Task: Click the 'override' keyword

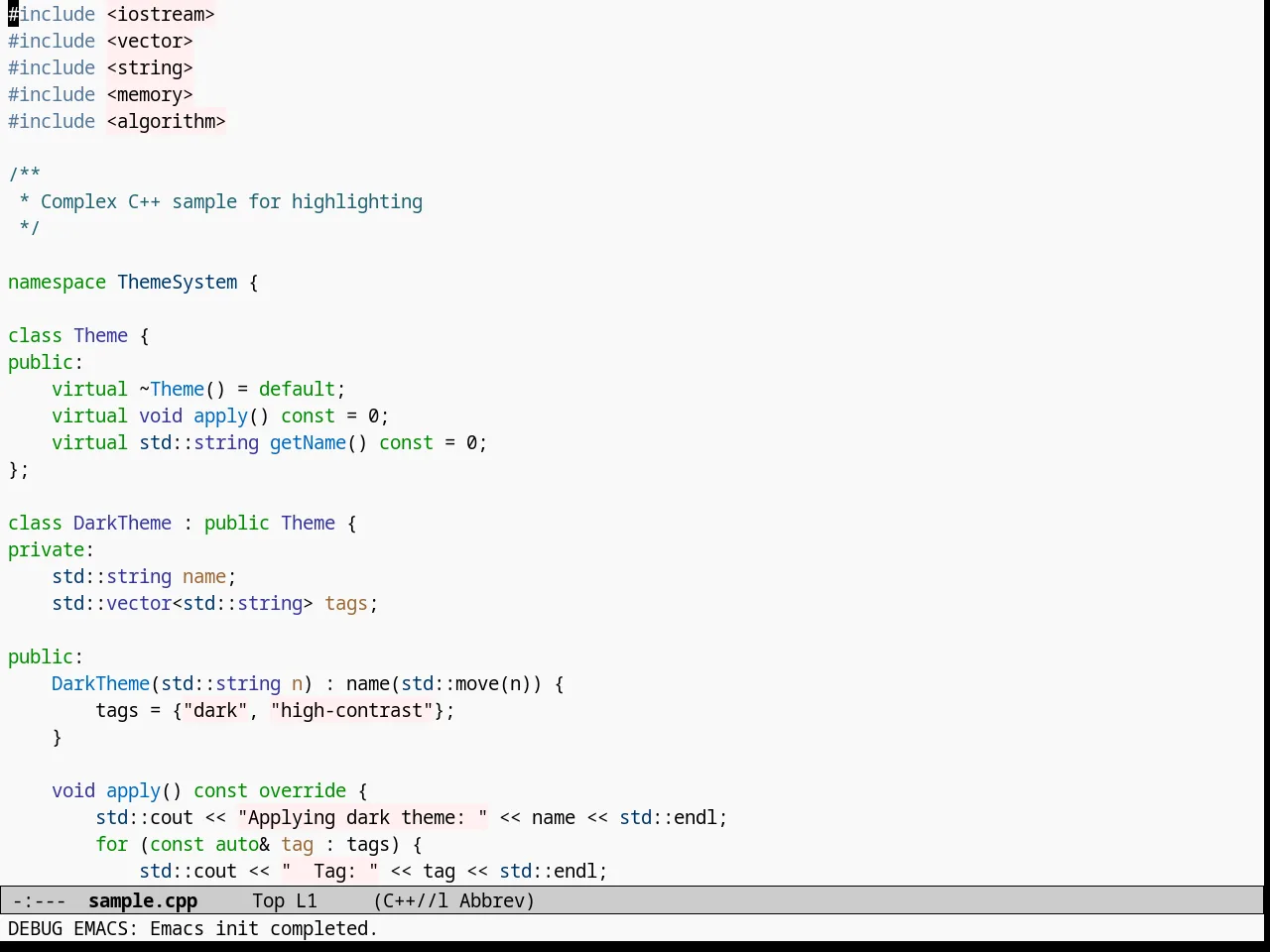Action: tap(303, 790)
